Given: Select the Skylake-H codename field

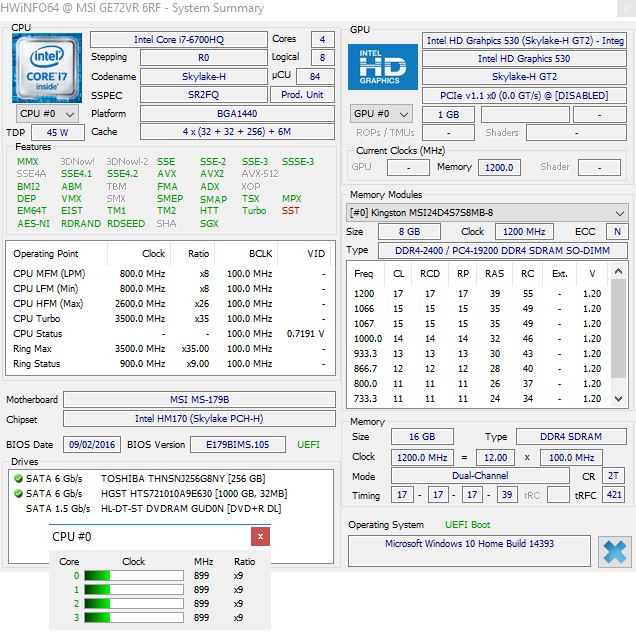Looking at the screenshot, I should (x=204, y=77).
